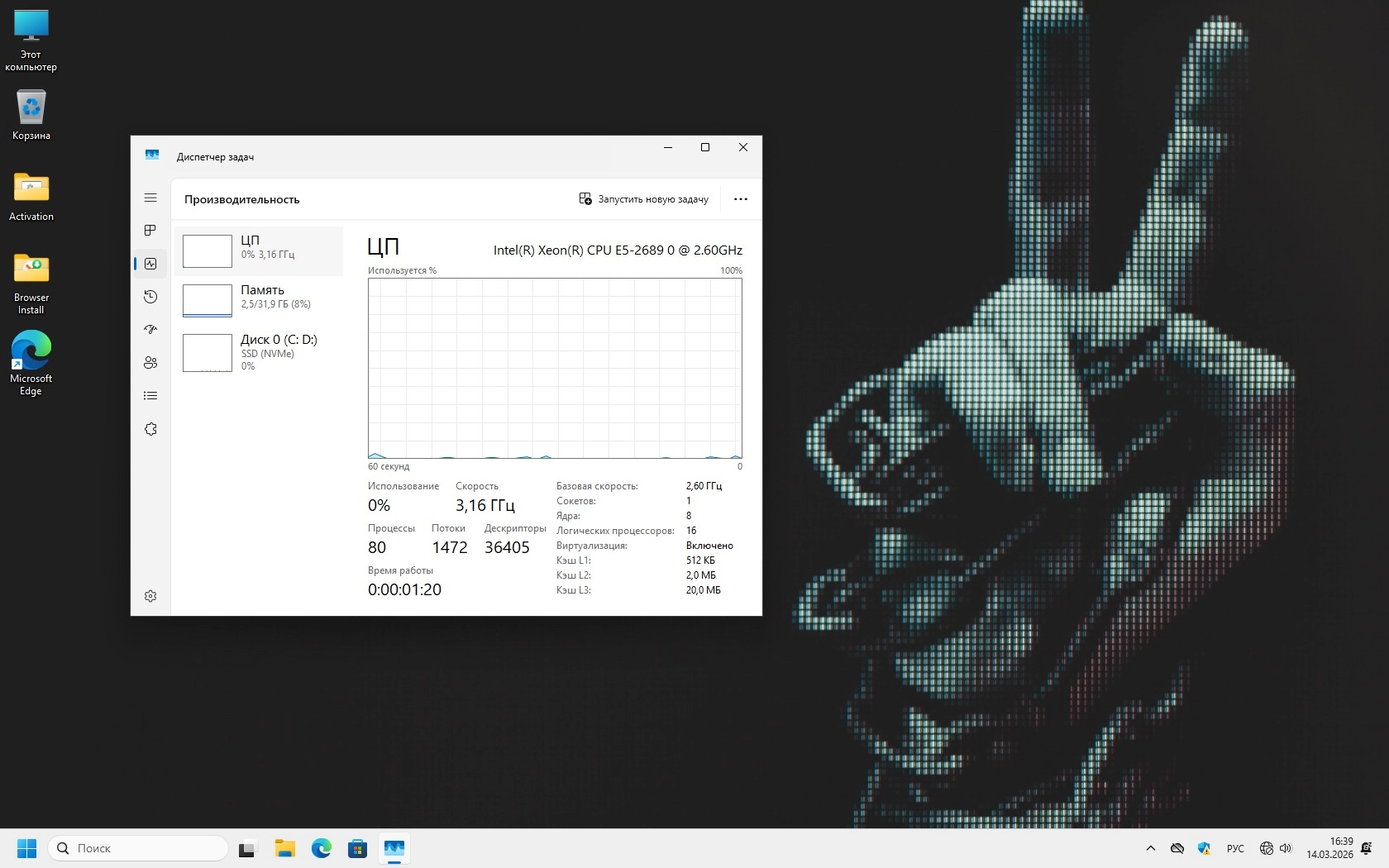The height and width of the screenshot is (868, 1389).
Task: Open the clock showing 16:39
Action: pos(1329,848)
